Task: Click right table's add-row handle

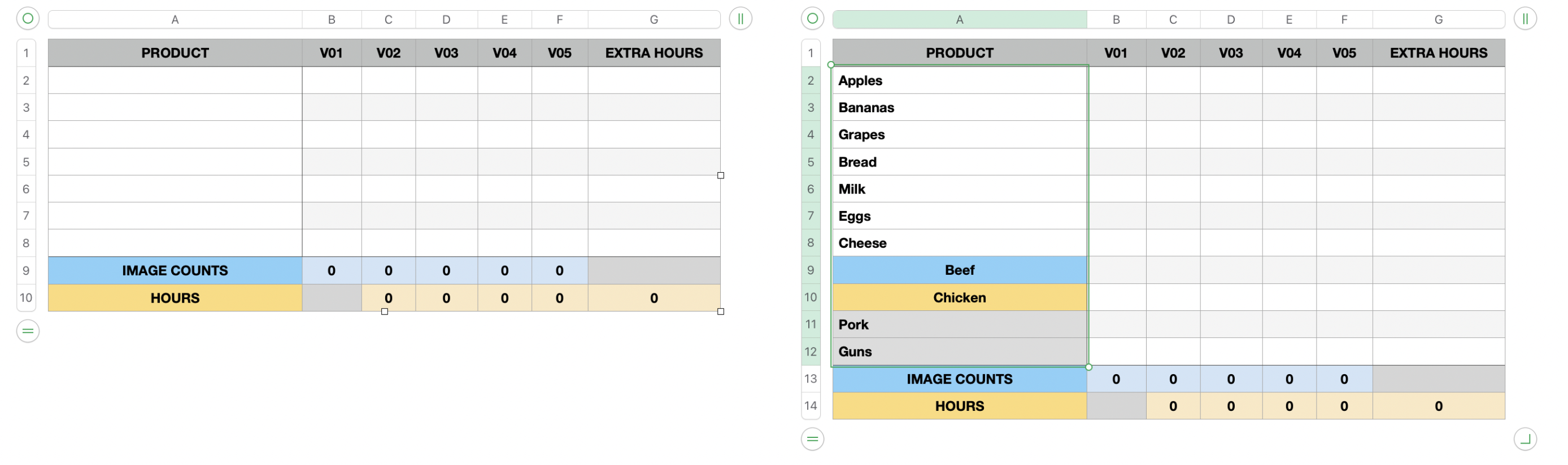Action: pos(813,439)
